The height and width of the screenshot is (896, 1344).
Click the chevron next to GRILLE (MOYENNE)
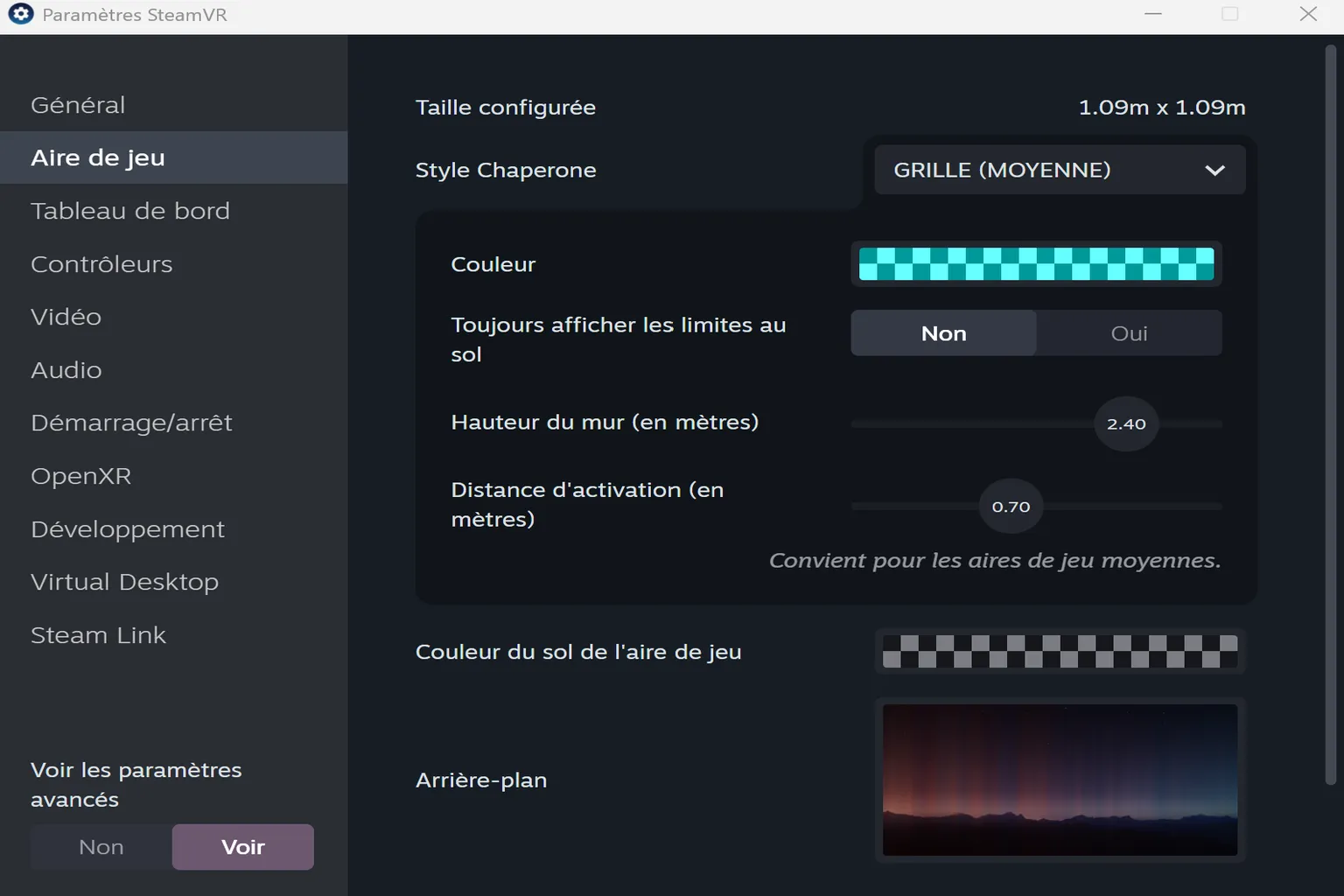1214,171
